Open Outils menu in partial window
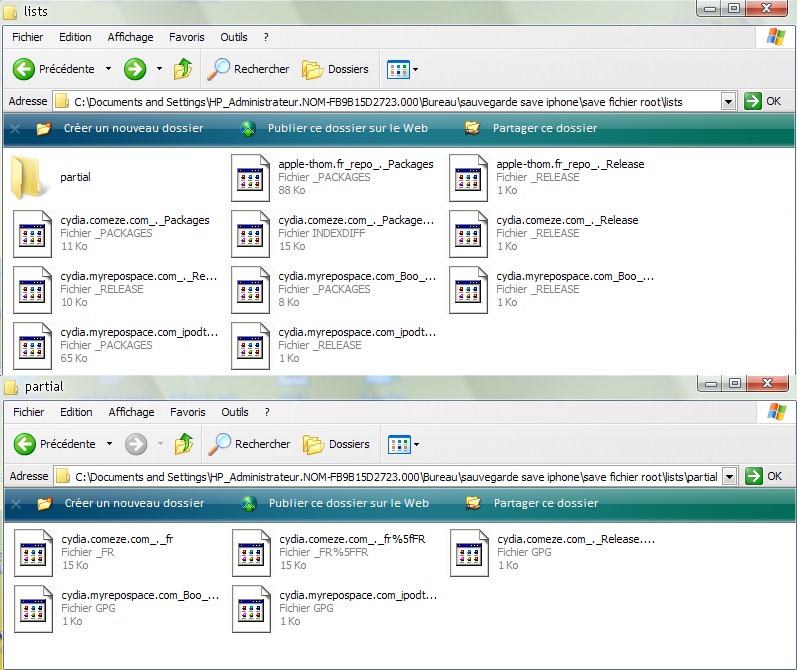The height and width of the screenshot is (670, 797). 235,412
